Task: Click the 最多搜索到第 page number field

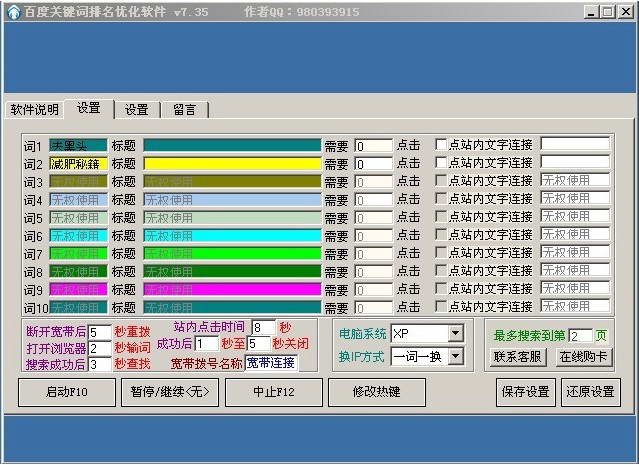Action: 581,336
